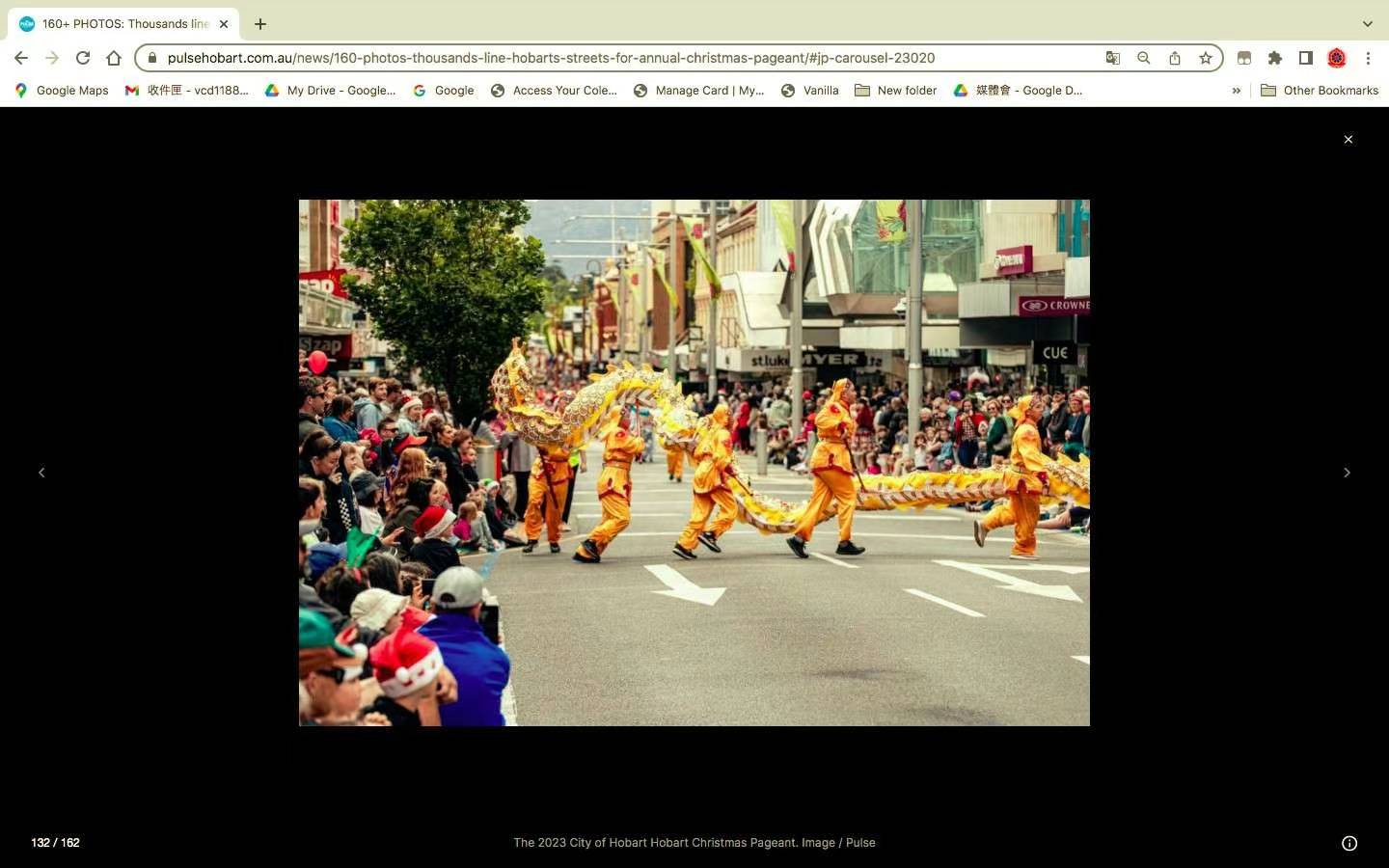The image size is (1389, 868).
Task: Click the zoom magnifier icon in address bar
Action: click(1143, 58)
